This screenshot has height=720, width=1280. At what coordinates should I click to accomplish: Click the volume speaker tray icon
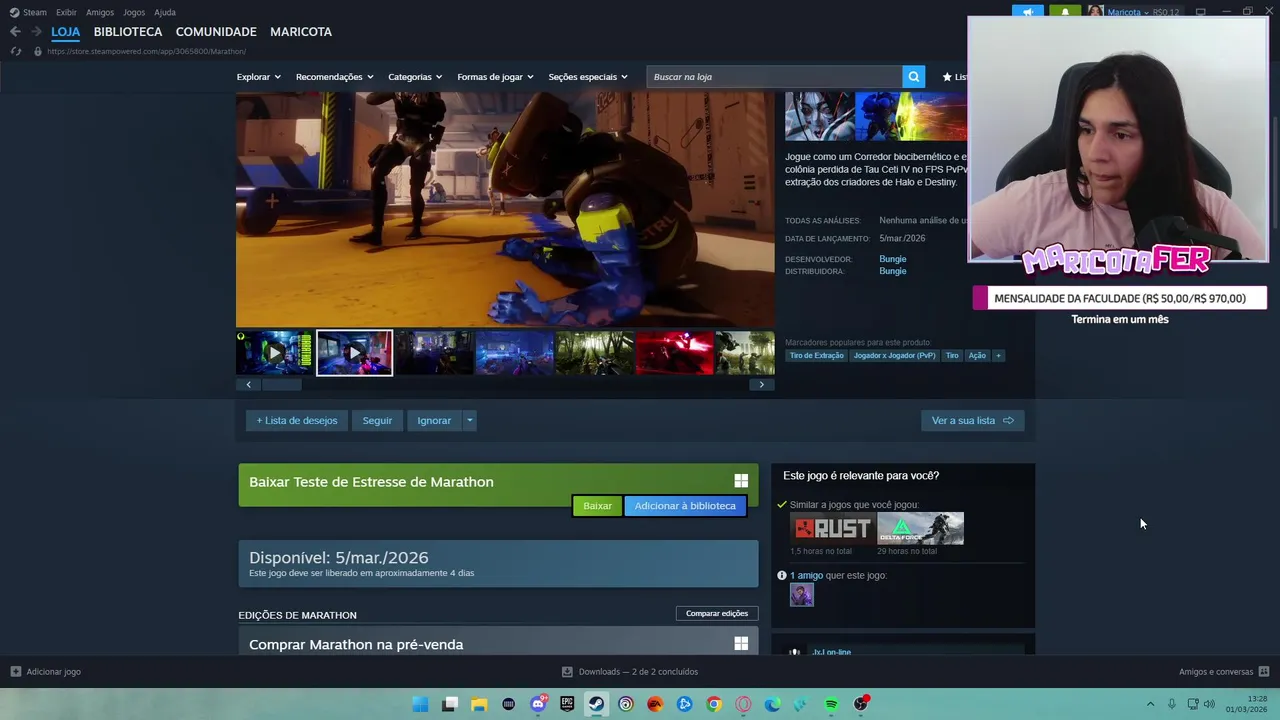pyautogui.click(x=1209, y=704)
